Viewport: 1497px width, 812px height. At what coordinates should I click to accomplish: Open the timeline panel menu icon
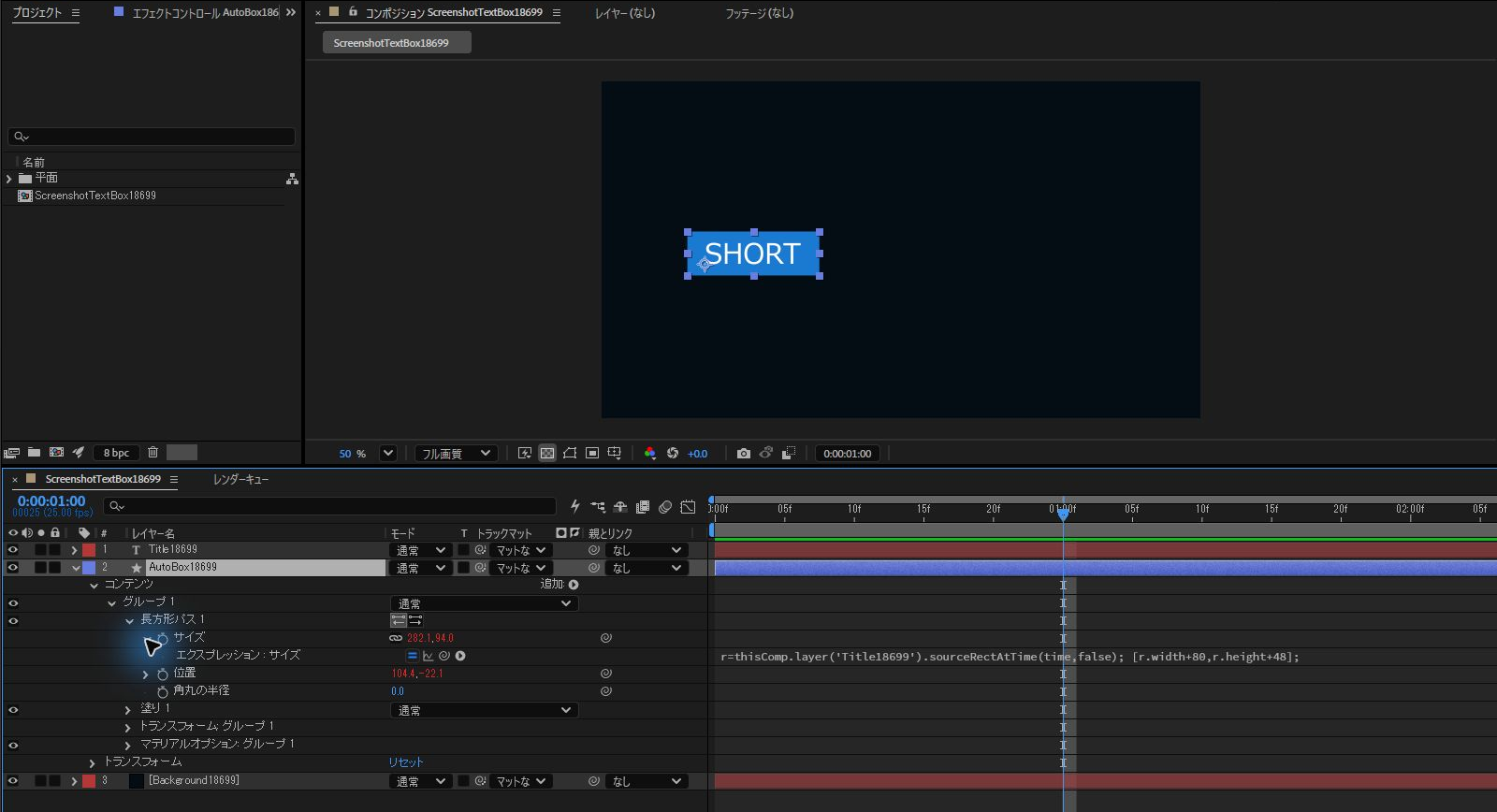pos(173,479)
